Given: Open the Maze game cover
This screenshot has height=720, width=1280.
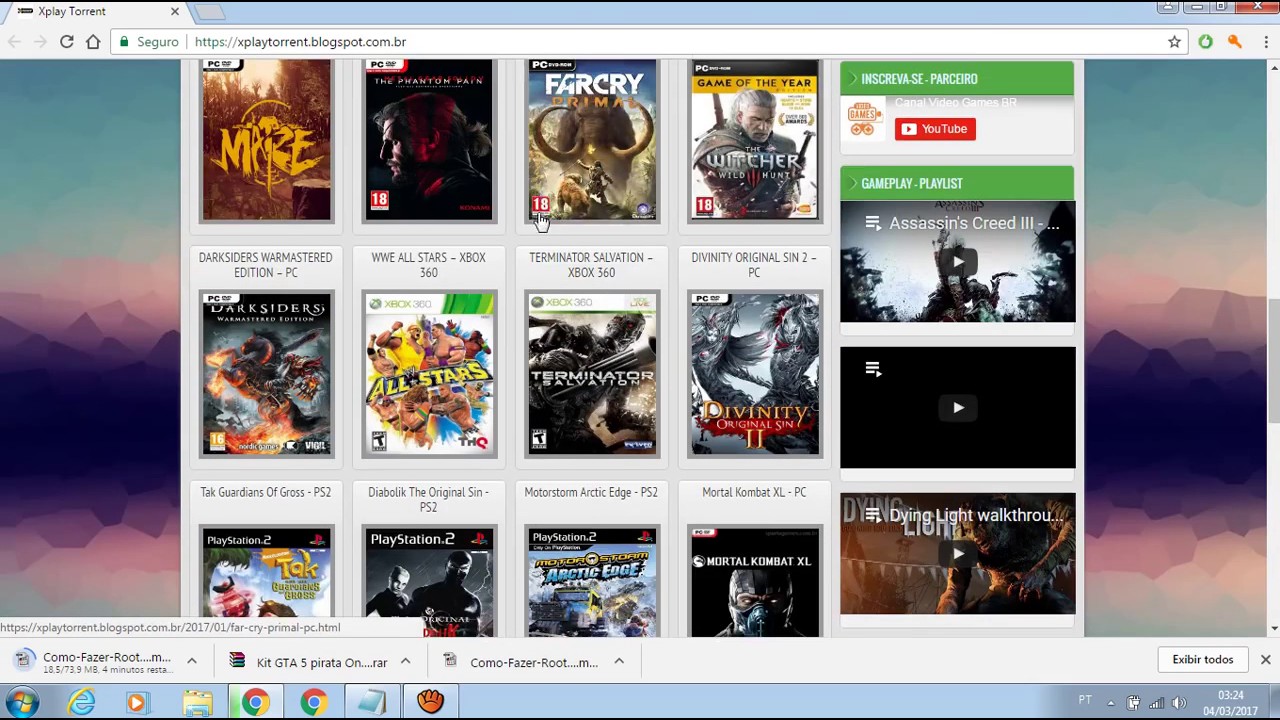Looking at the screenshot, I should pyautogui.click(x=266, y=140).
